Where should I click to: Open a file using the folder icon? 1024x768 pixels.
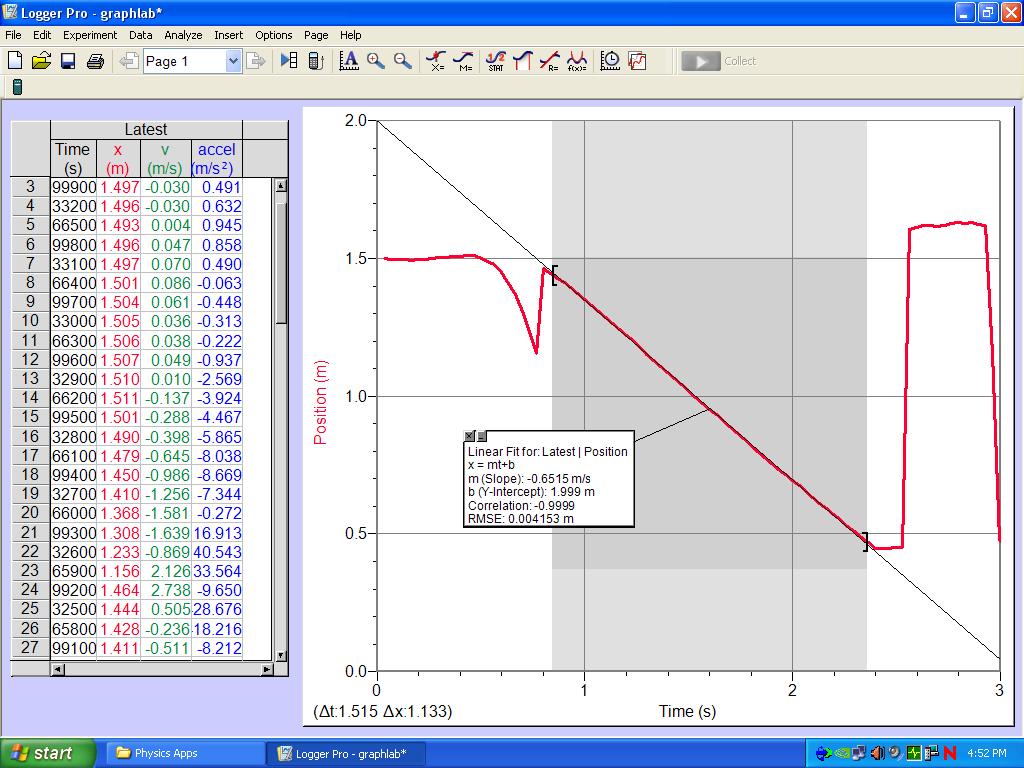[x=41, y=61]
